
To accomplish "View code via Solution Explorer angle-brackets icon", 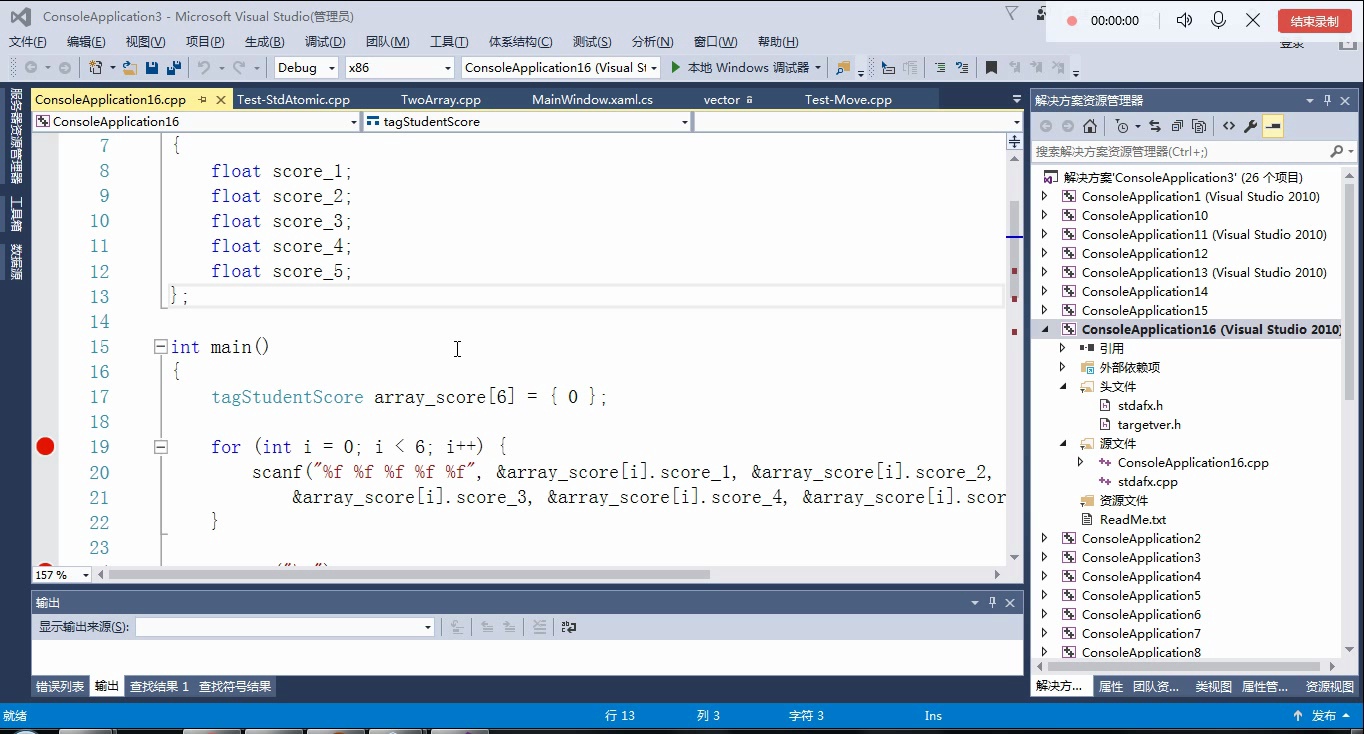I will (1229, 126).
